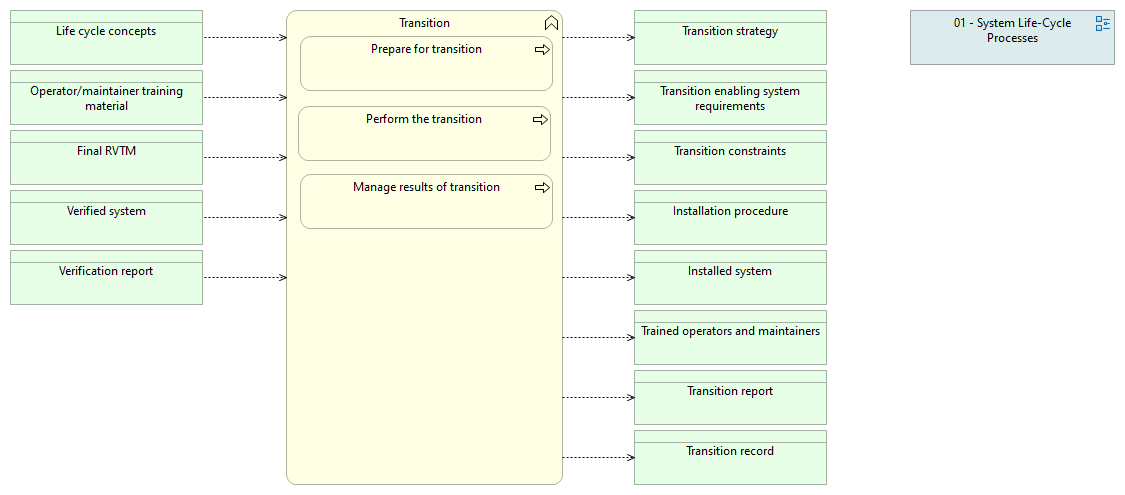This screenshot has width=1125, height=495.
Task: Click the dashed arrow into Installed system
Action: pos(598,278)
